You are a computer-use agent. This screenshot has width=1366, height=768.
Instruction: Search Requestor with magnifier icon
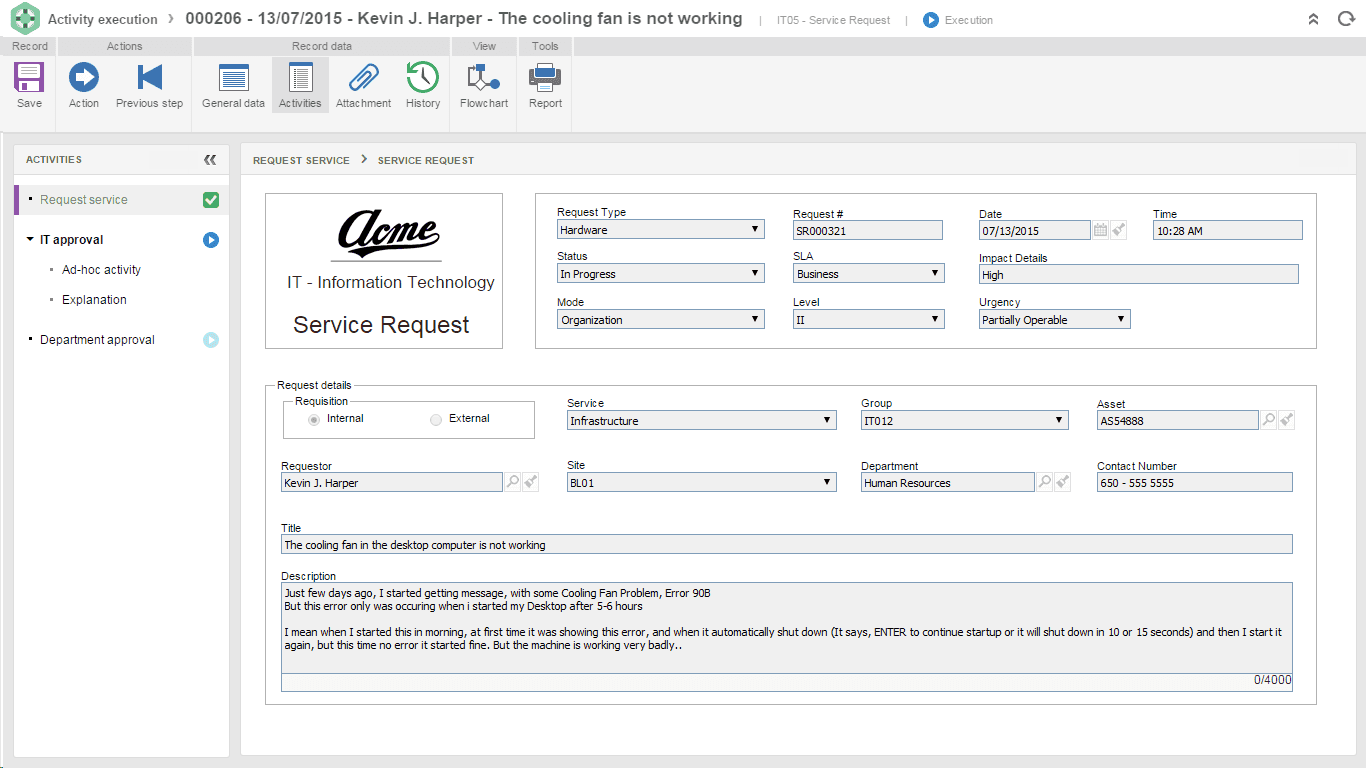[513, 482]
